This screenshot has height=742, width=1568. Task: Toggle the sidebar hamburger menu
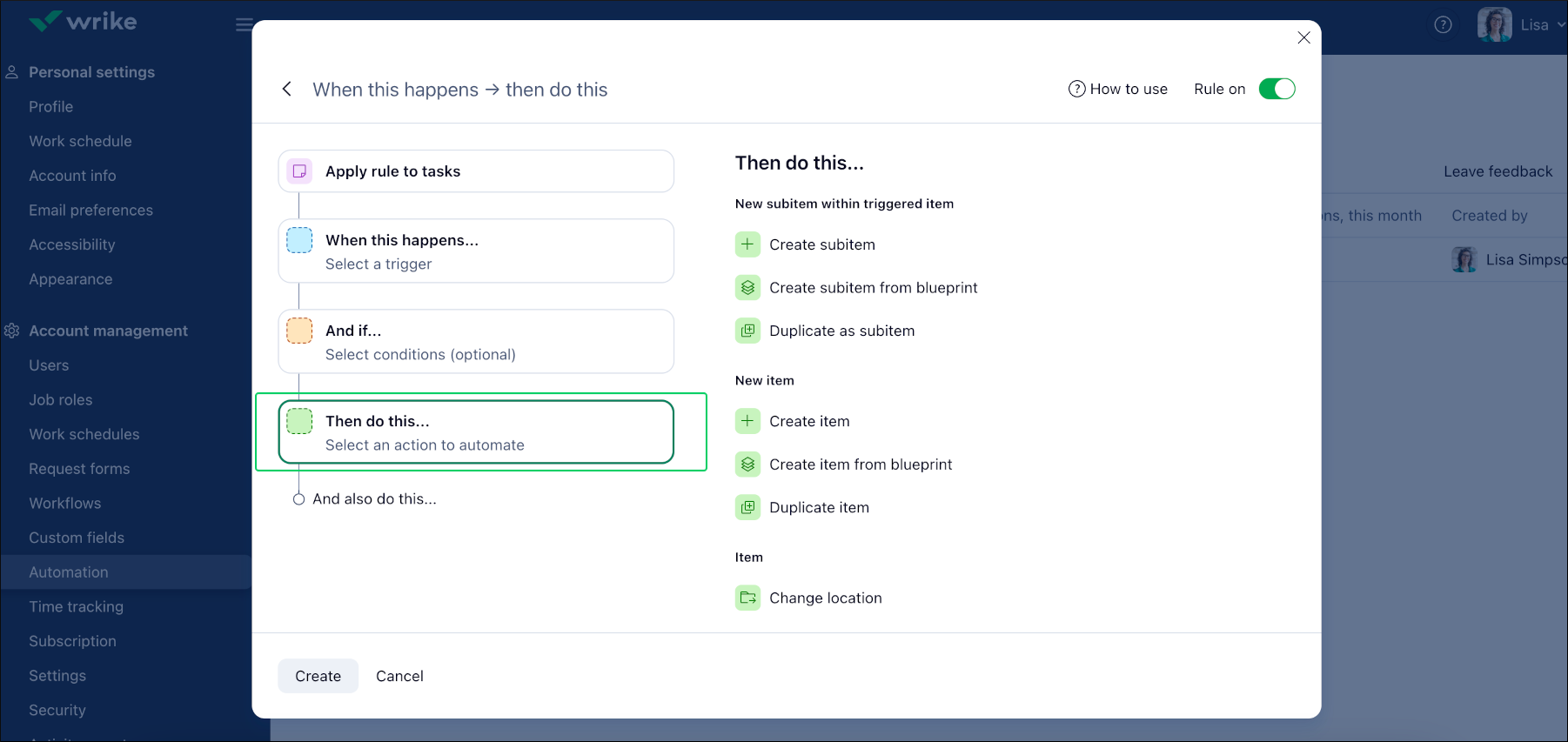coord(244,24)
